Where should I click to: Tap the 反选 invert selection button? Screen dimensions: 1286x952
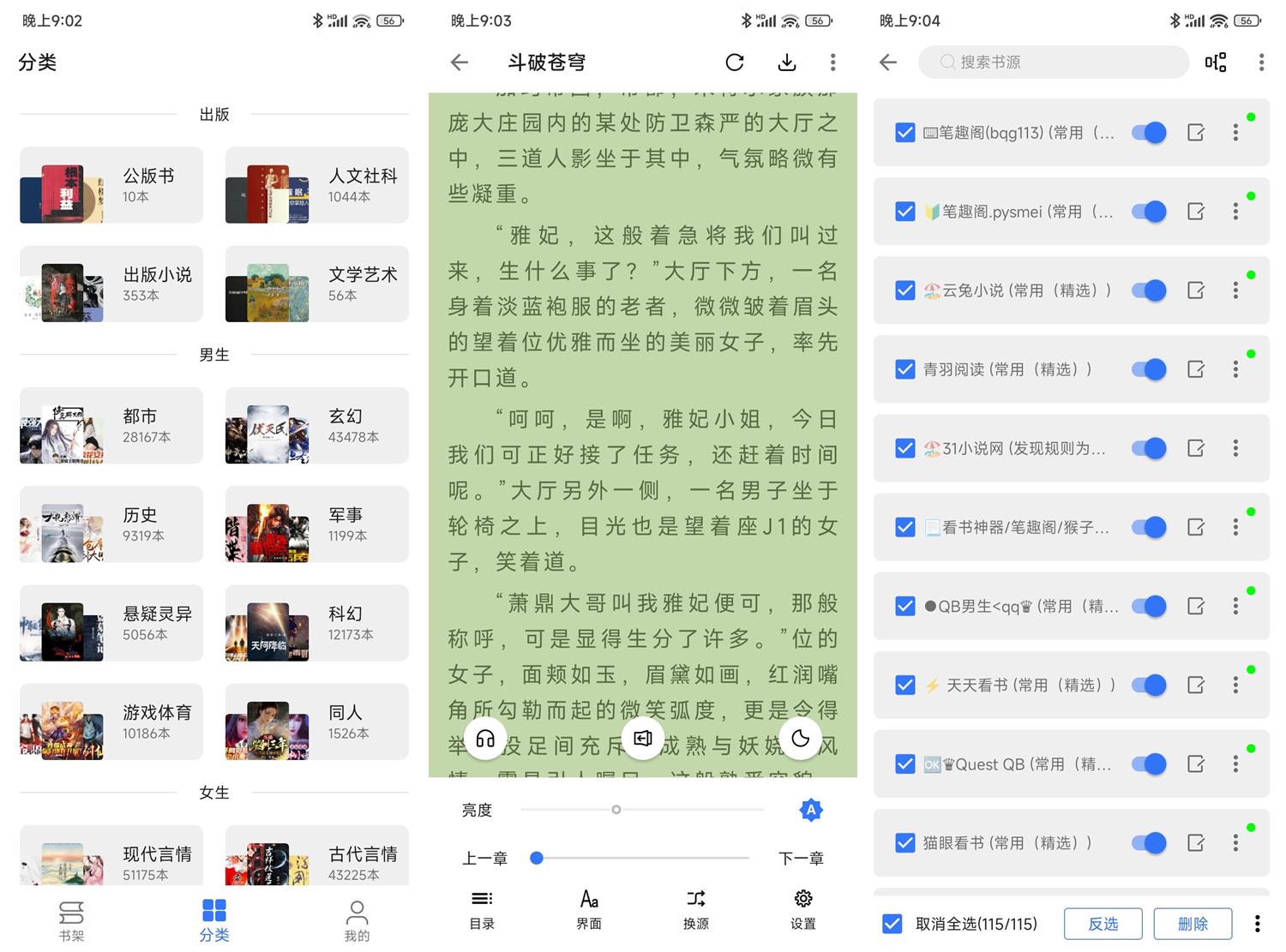pyautogui.click(x=1103, y=924)
